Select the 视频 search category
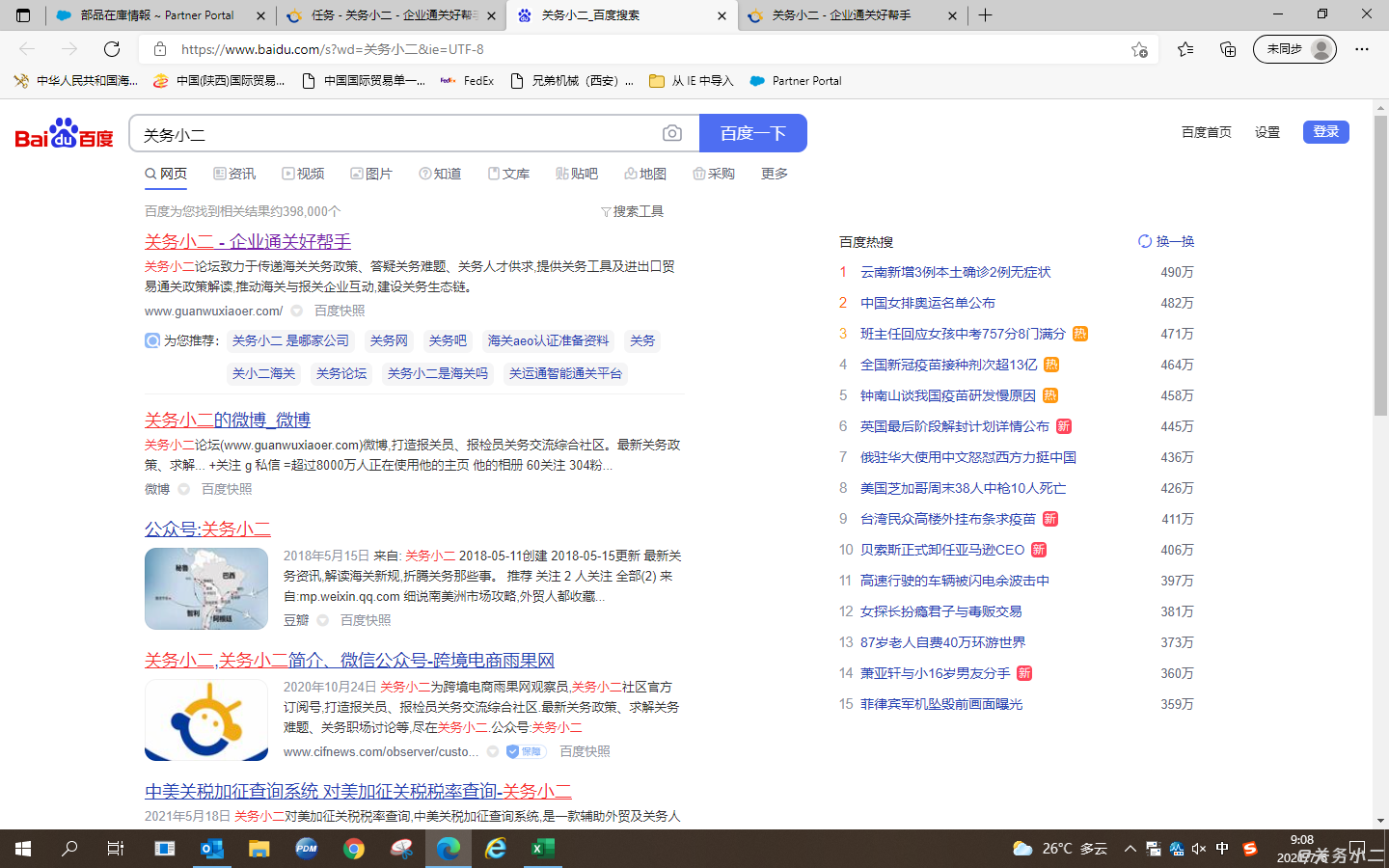 pos(303,174)
